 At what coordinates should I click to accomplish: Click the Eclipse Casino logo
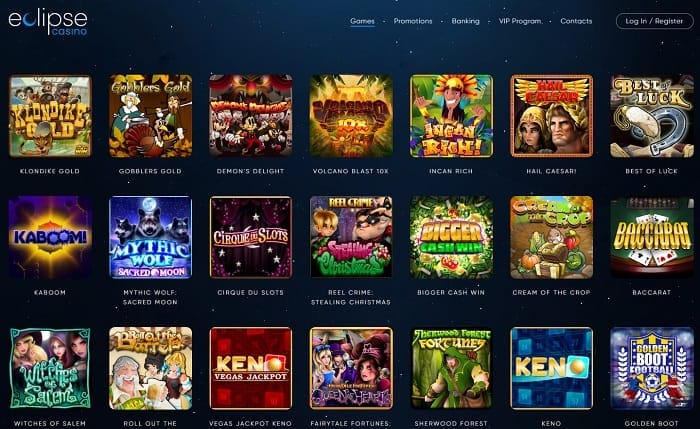coord(48,22)
